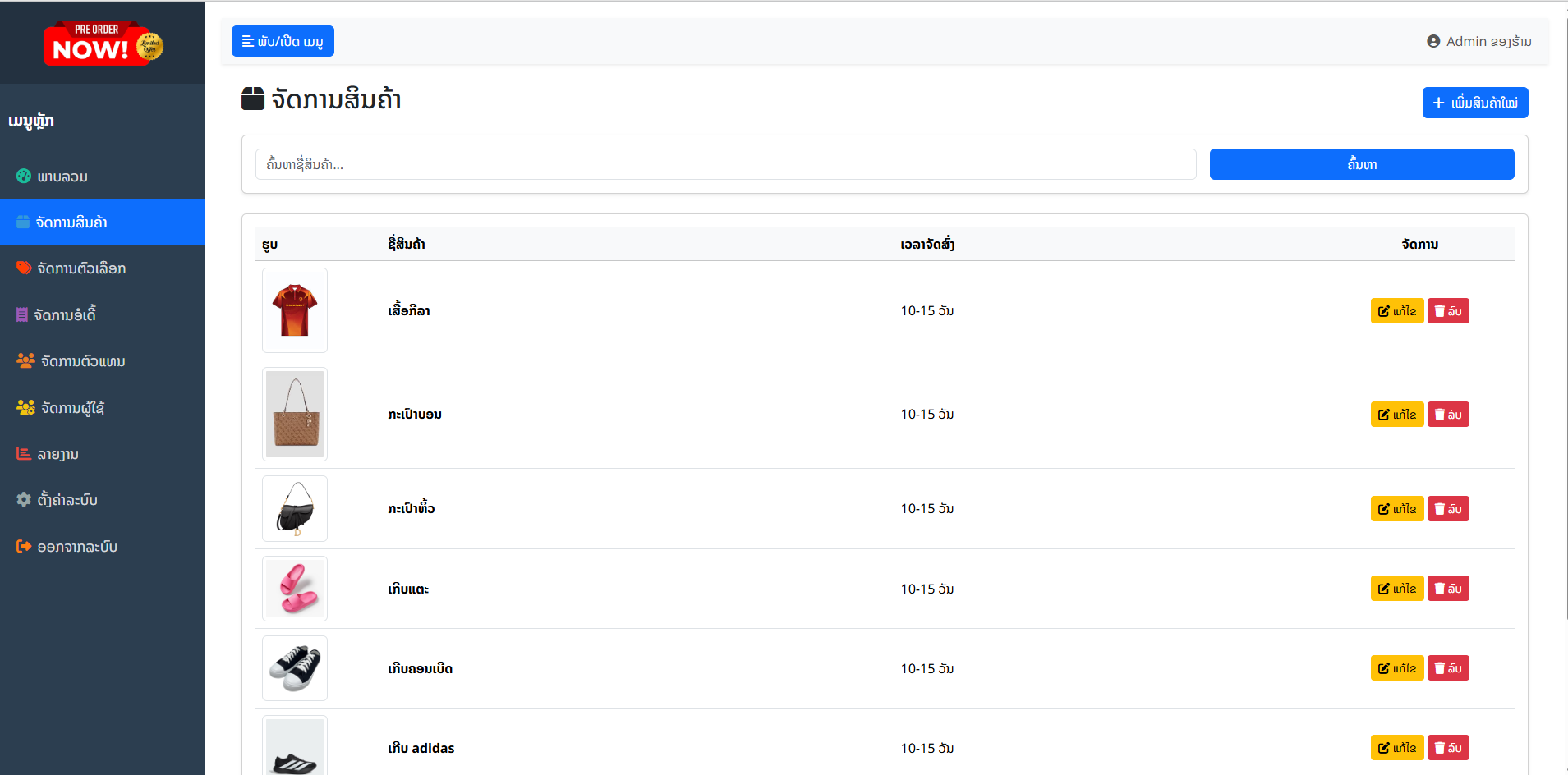1568x775 pixels.
Task: Click the Pre Order Now logo
Action: click(x=103, y=44)
